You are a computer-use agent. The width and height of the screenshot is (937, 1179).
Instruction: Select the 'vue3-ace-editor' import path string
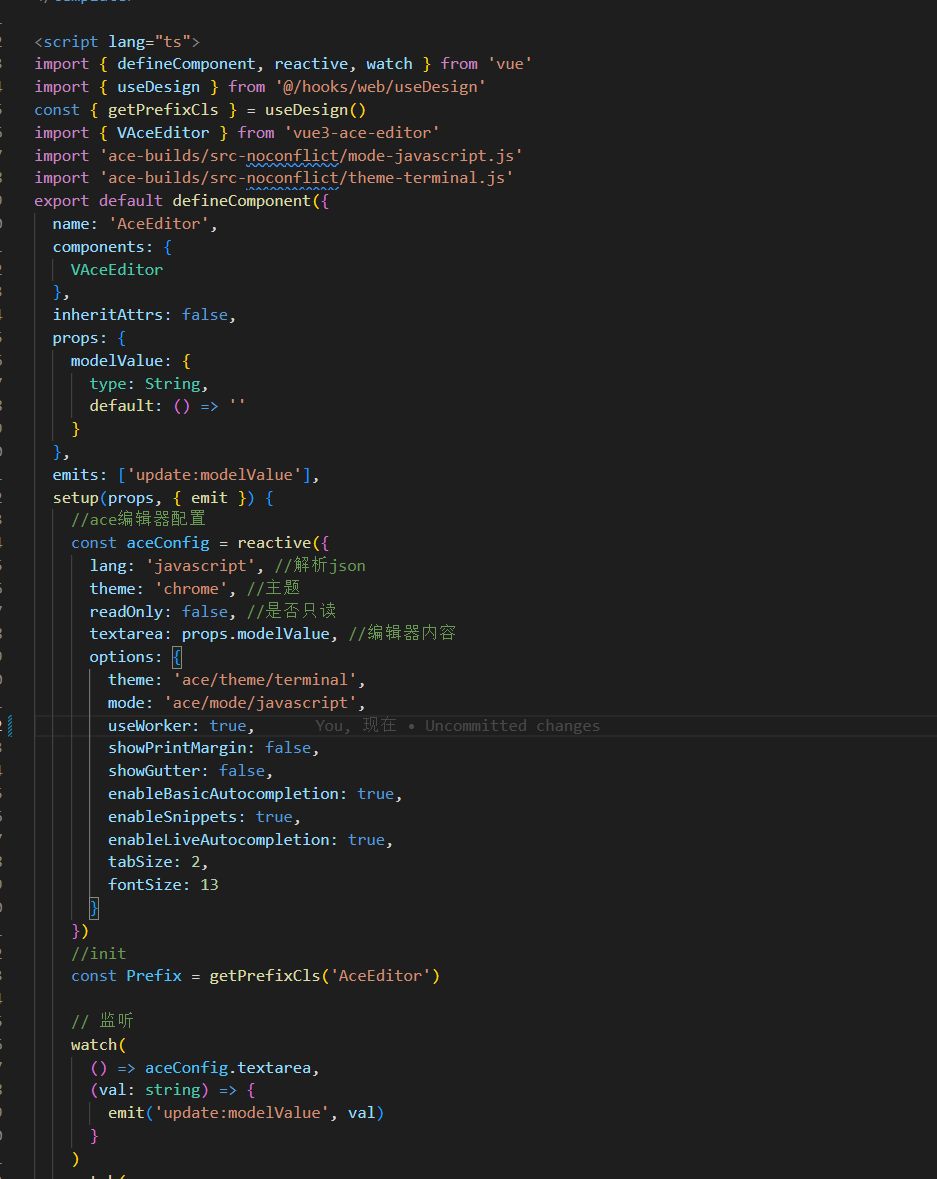coord(362,132)
